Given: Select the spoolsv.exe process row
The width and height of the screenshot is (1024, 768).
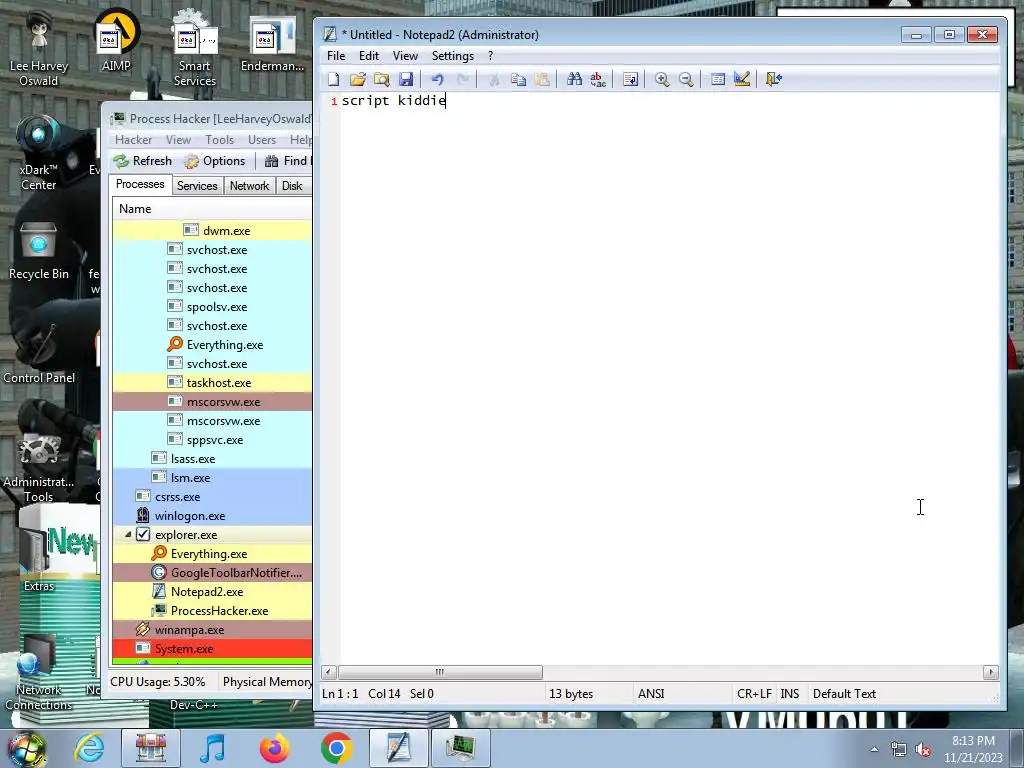Looking at the screenshot, I should [x=212, y=307].
